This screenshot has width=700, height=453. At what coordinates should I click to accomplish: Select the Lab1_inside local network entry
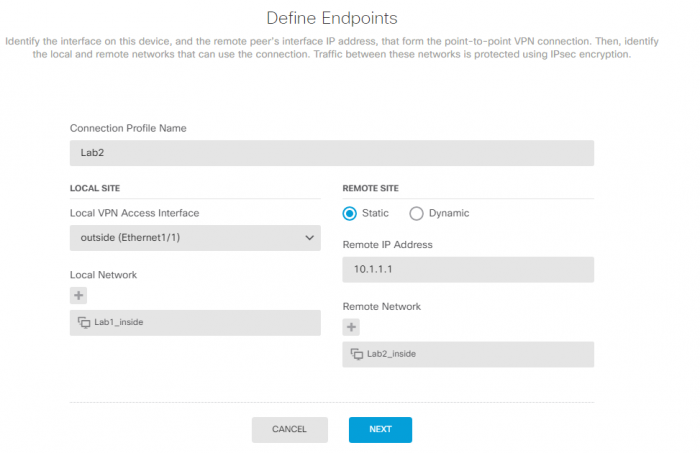point(120,322)
